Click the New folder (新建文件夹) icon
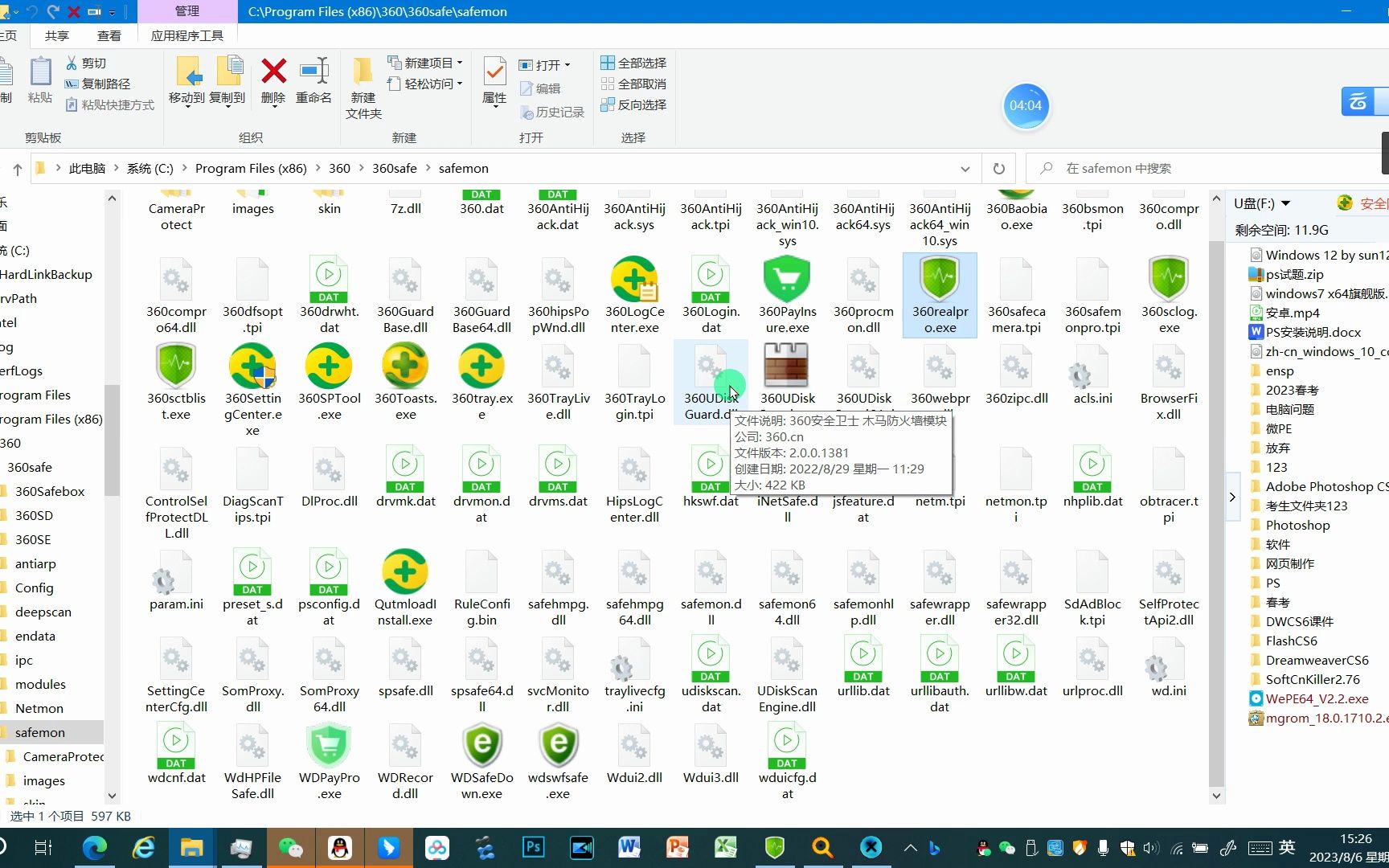Image resolution: width=1389 pixels, height=868 pixels. click(363, 88)
